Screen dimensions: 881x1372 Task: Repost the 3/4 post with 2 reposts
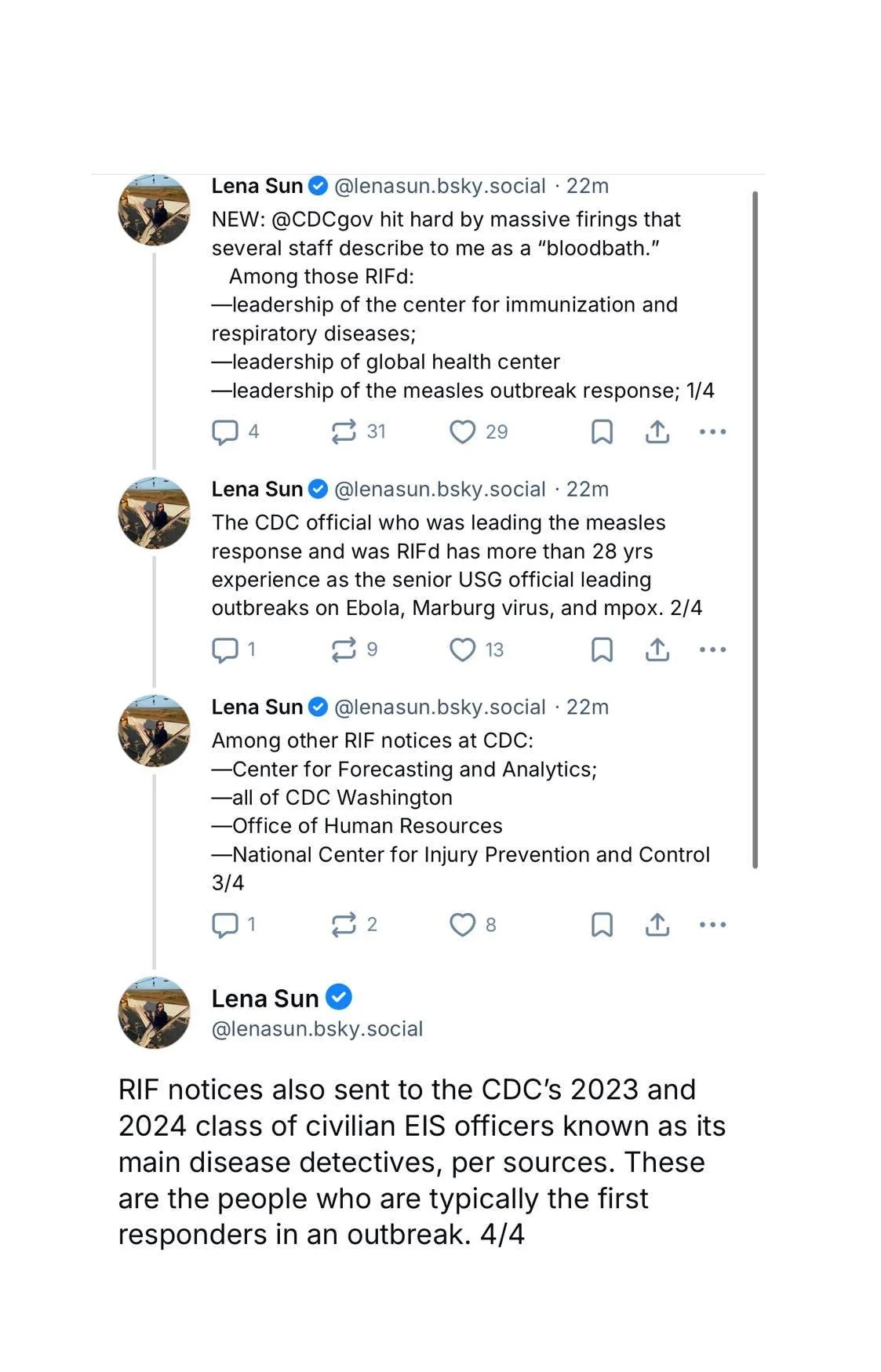pyautogui.click(x=344, y=926)
